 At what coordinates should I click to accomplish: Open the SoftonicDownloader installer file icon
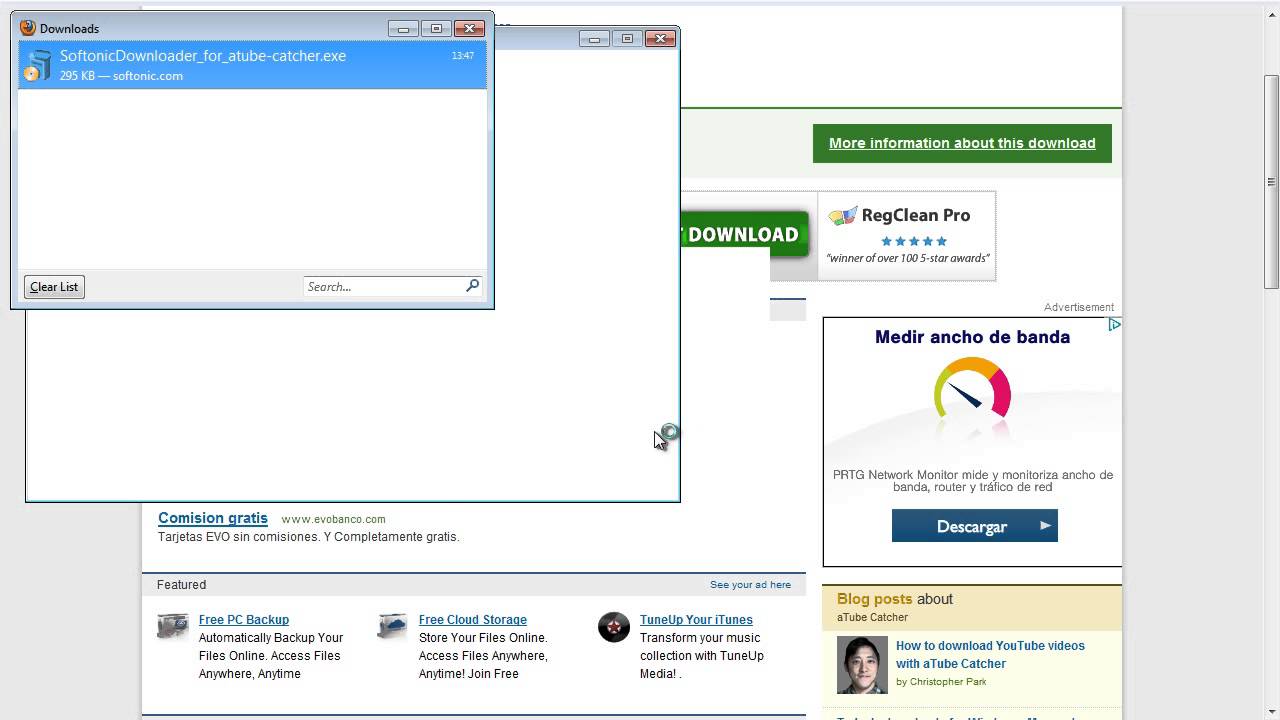[x=38, y=65]
